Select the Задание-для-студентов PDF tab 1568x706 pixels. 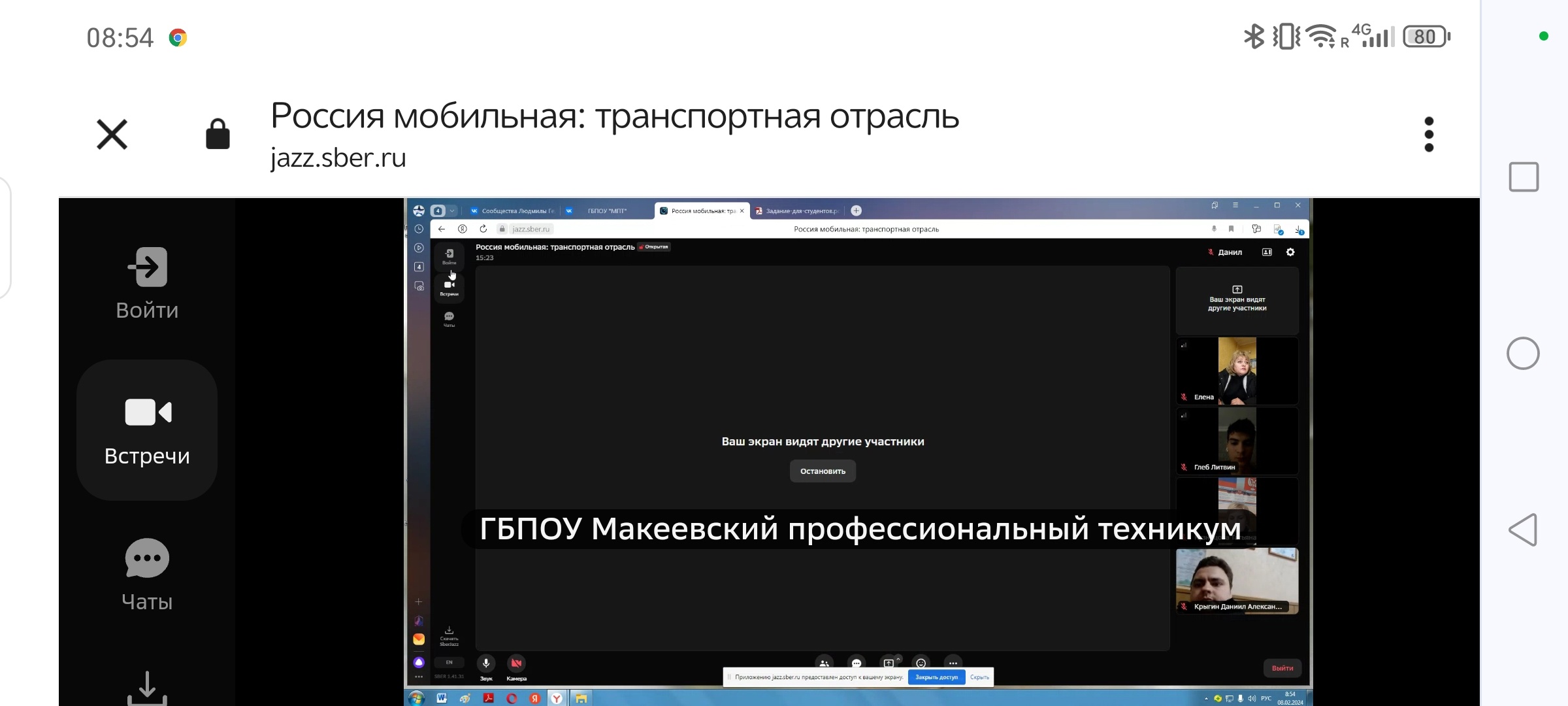[x=796, y=210]
